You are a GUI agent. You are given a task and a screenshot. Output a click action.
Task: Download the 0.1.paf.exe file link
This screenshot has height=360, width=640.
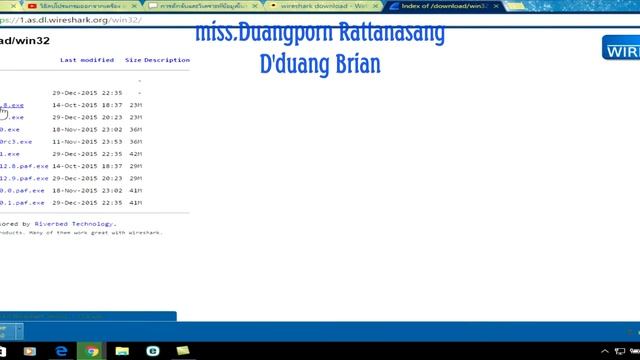tap(22, 203)
